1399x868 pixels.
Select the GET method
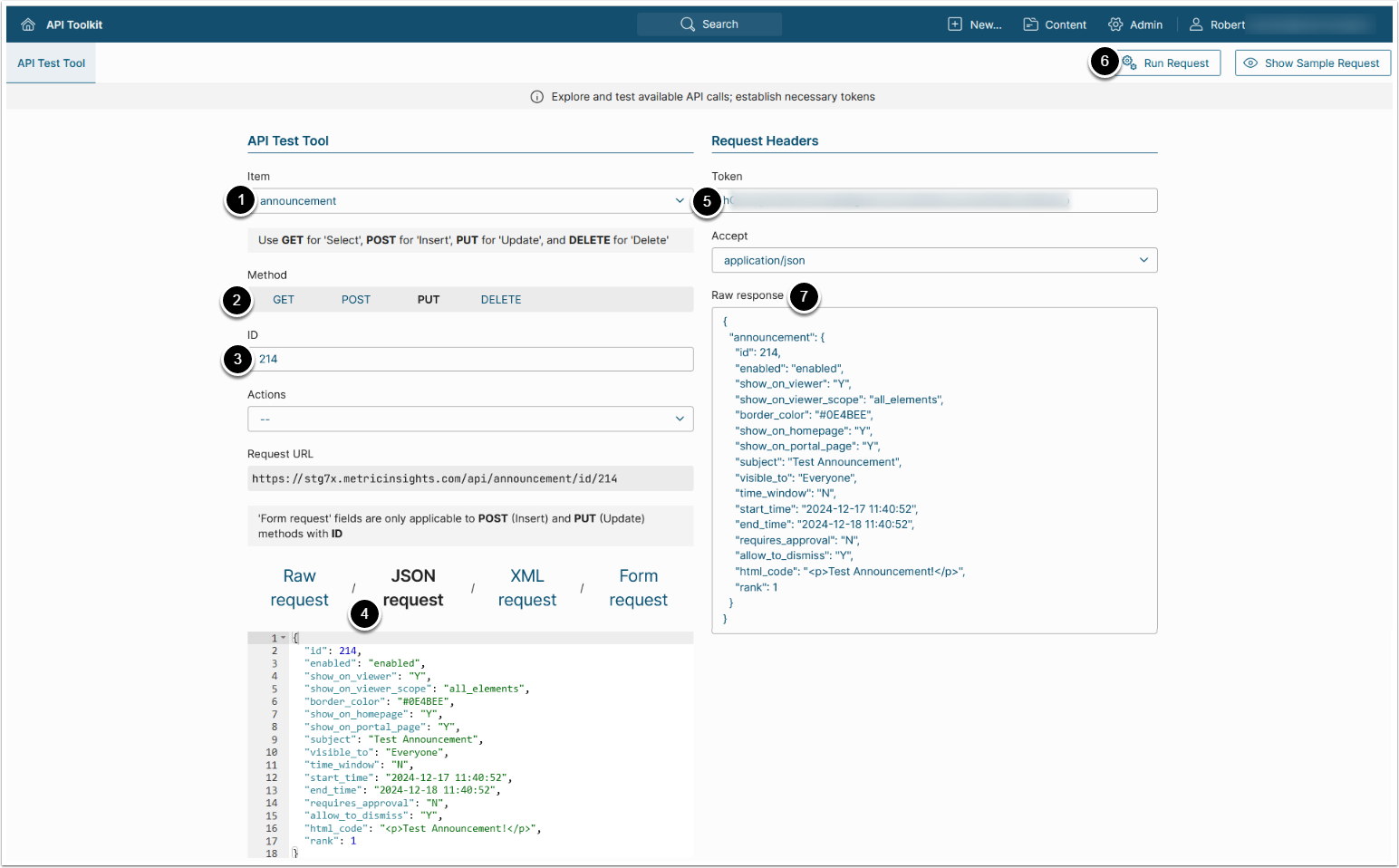[284, 300]
